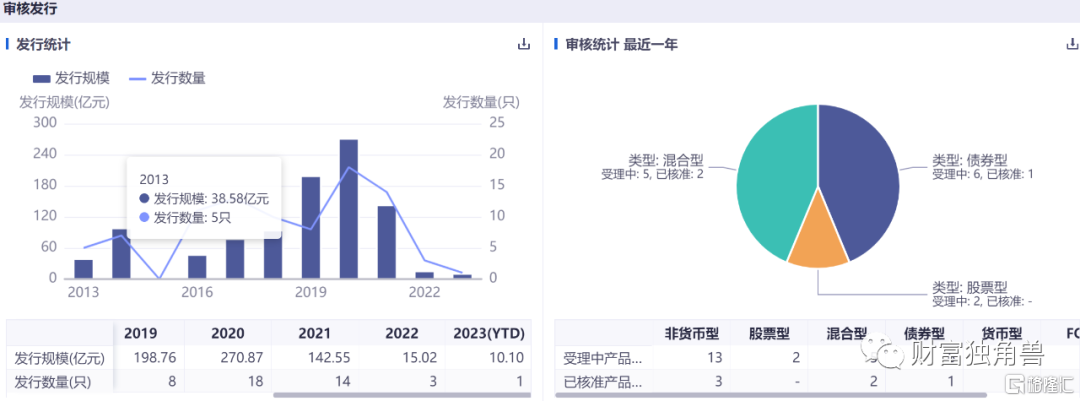Click the 2022 column header
The image size is (1080, 401).
click(x=402, y=333)
